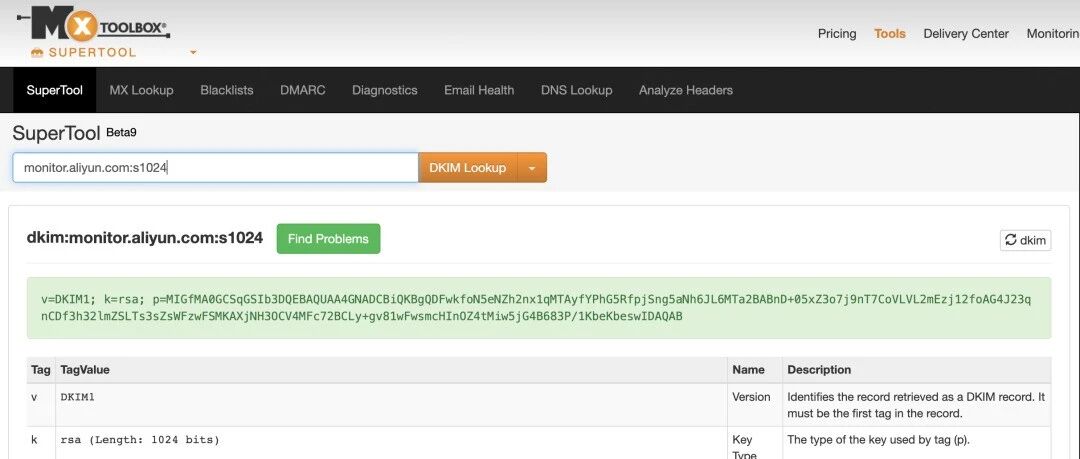Select the DKIM1 tag value cell
Screen dimensions: 1080x459
pos(391,405)
